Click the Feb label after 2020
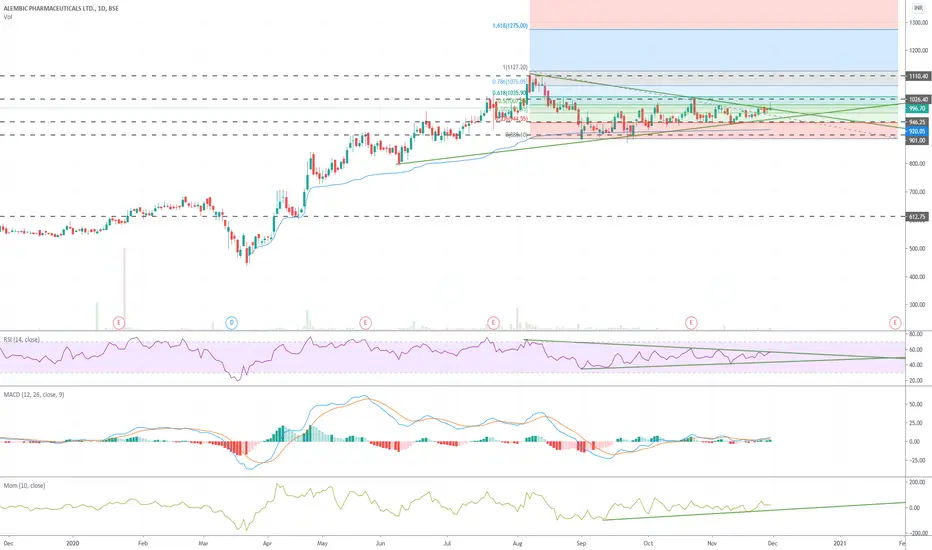 pyautogui.click(x=142, y=543)
